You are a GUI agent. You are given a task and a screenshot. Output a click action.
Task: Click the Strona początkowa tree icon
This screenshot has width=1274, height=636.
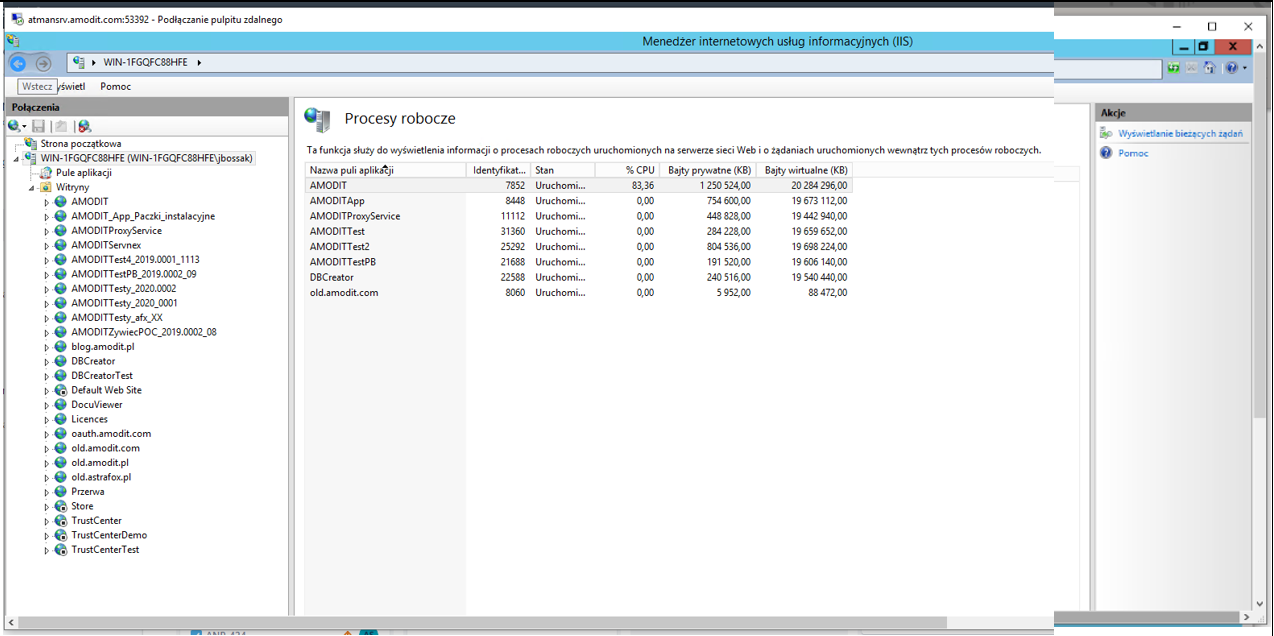(31, 144)
